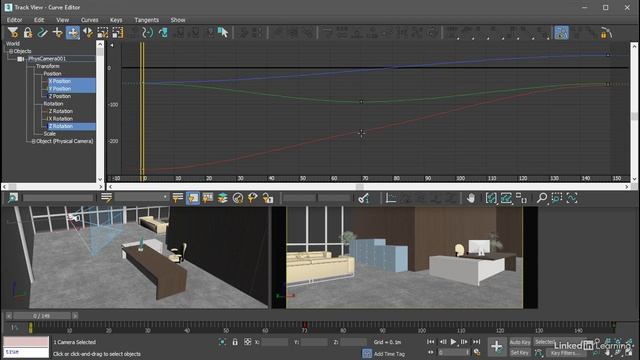Click the teal Select by Cursor arrow icon
The image size is (640, 360).
coord(223,33)
